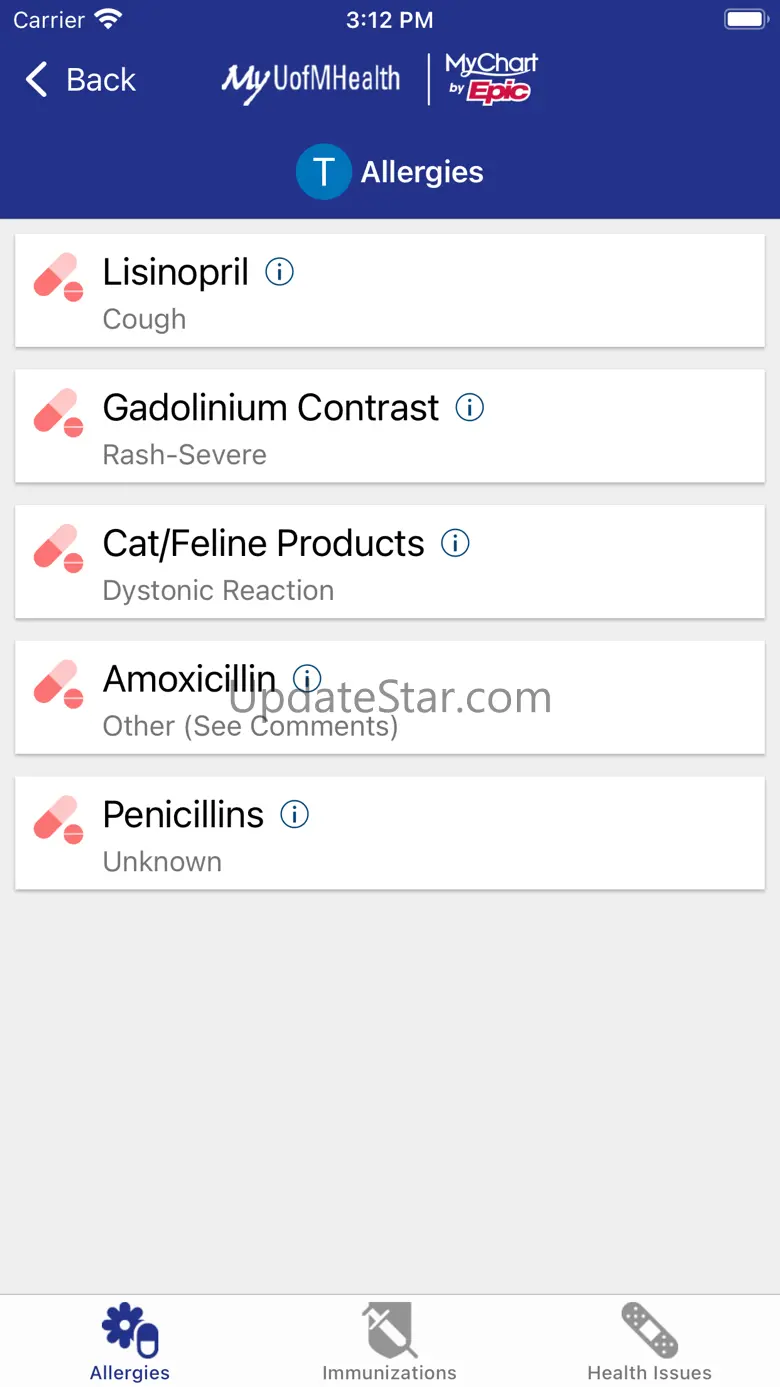Click the pill icon on Amoxicillin row
Image resolution: width=780 pixels, height=1387 pixels.
(59, 684)
